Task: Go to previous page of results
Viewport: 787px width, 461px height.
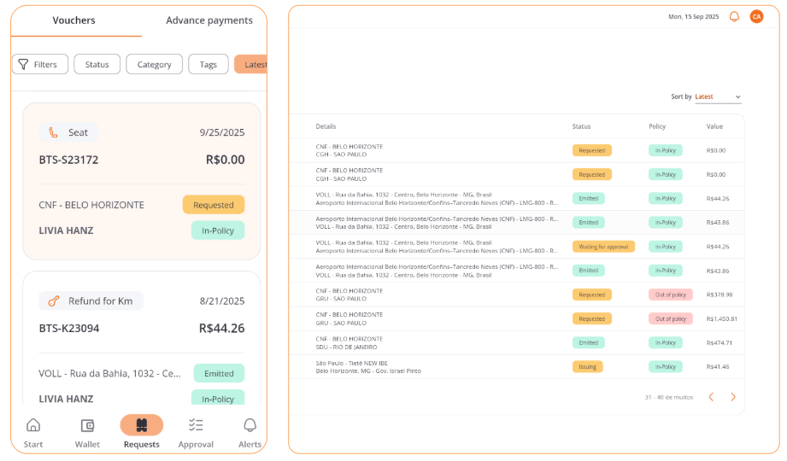Action: pos(711,397)
